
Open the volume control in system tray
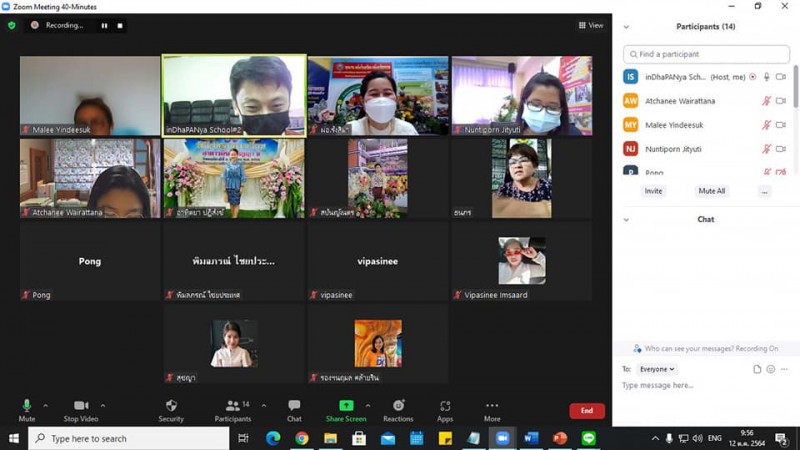tap(697, 438)
